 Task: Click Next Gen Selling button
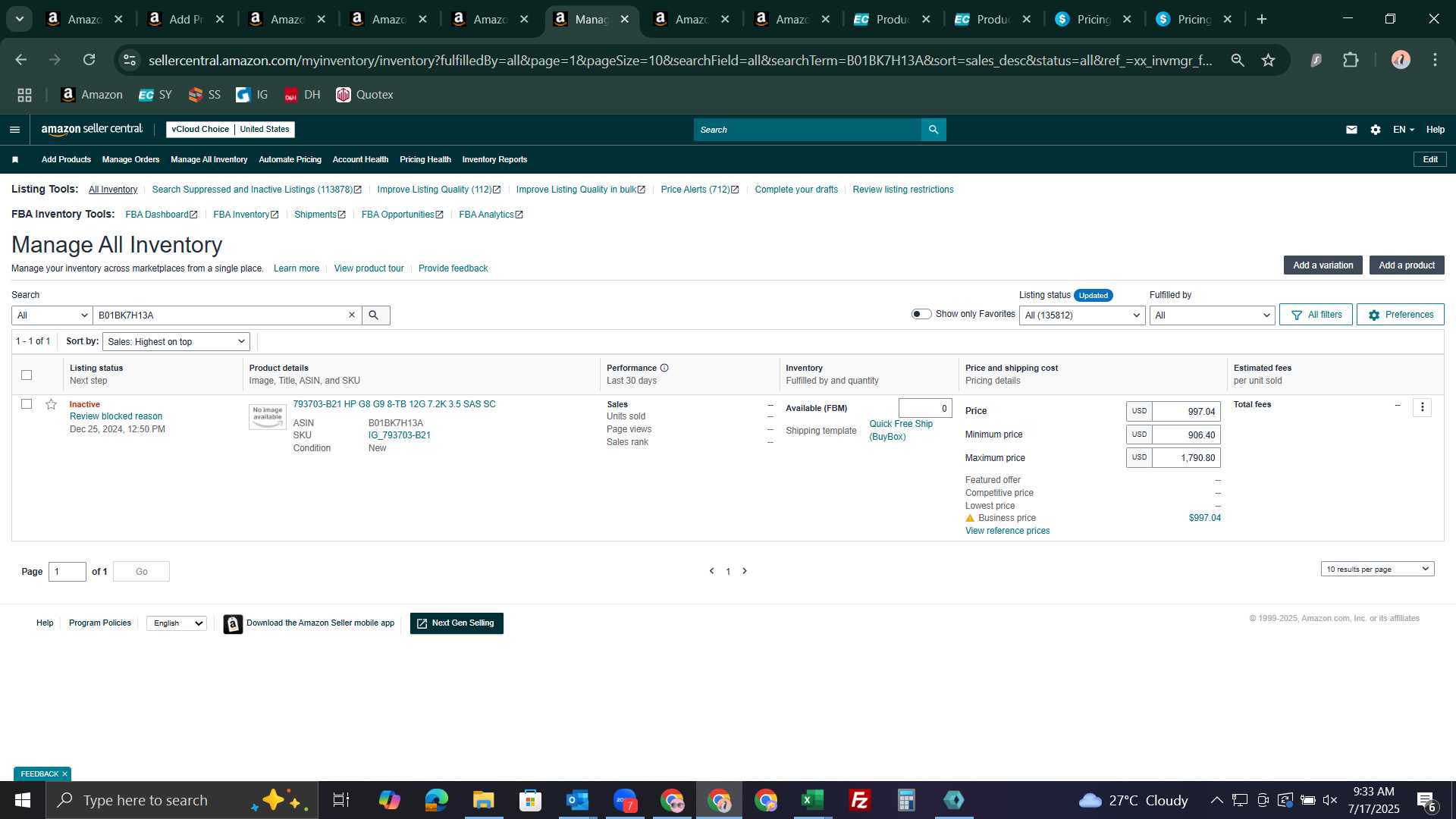point(457,623)
